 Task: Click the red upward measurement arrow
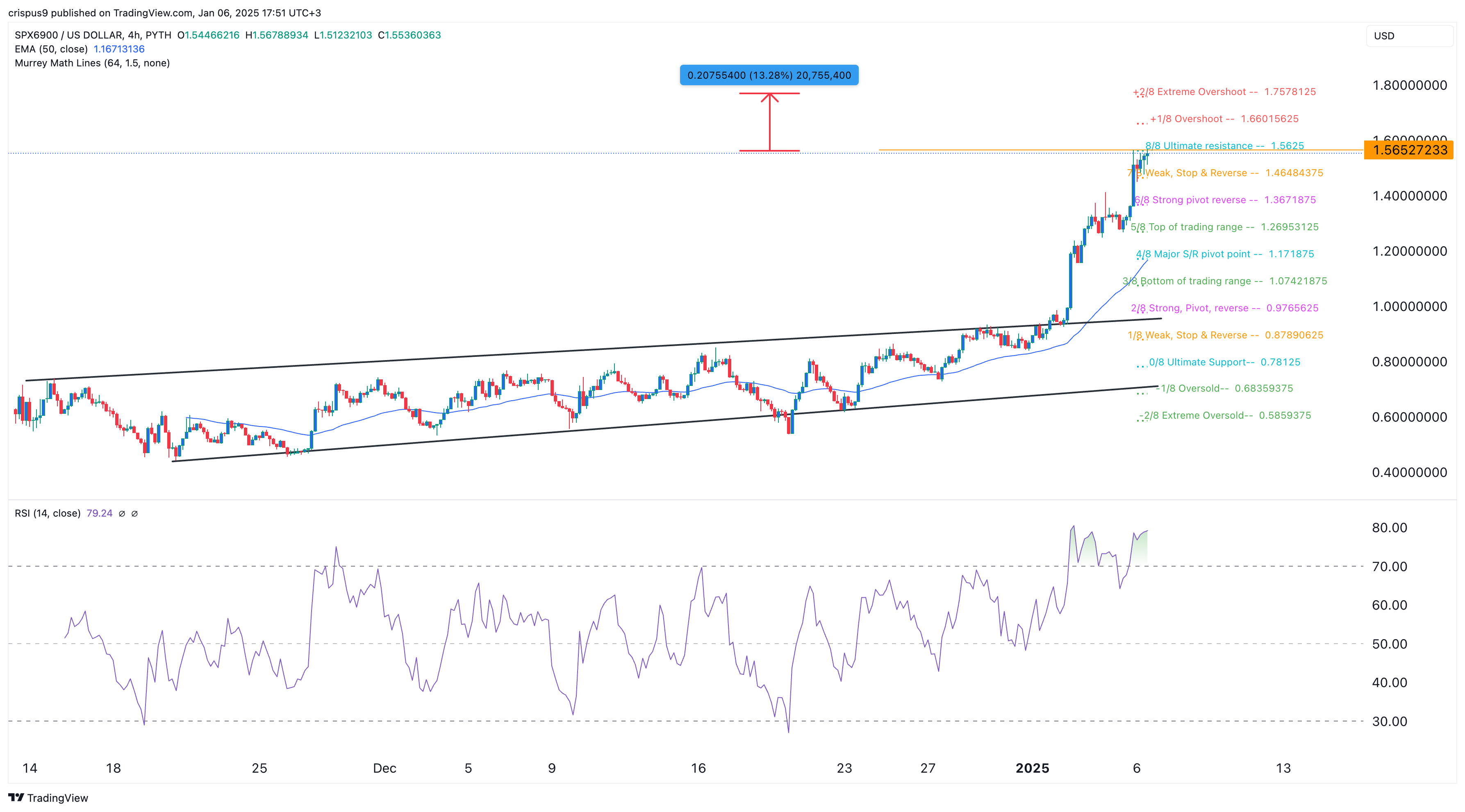[x=769, y=122]
